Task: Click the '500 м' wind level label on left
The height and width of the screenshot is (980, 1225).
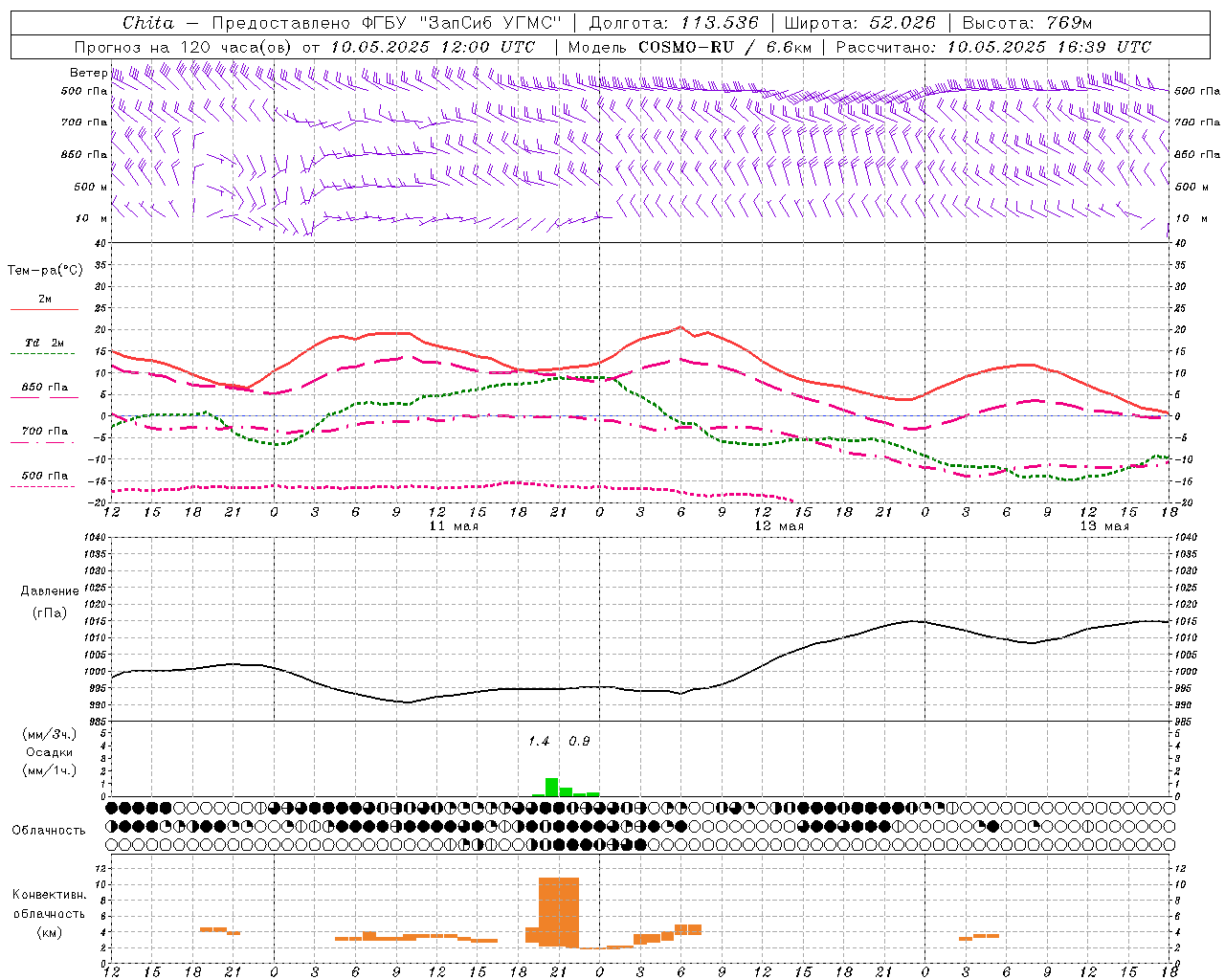Action: [x=91, y=187]
